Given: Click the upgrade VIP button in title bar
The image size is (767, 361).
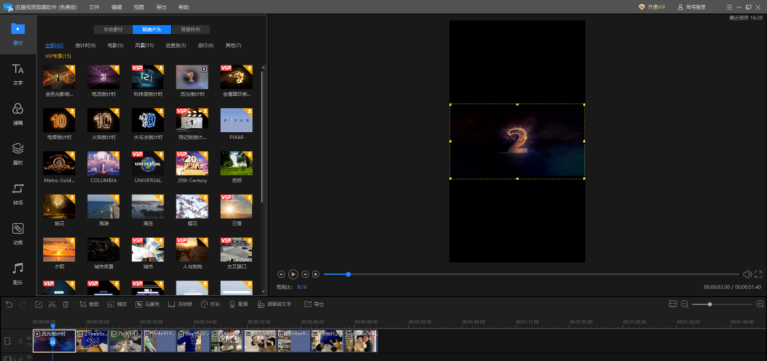Looking at the screenshot, I should point(652,7).
